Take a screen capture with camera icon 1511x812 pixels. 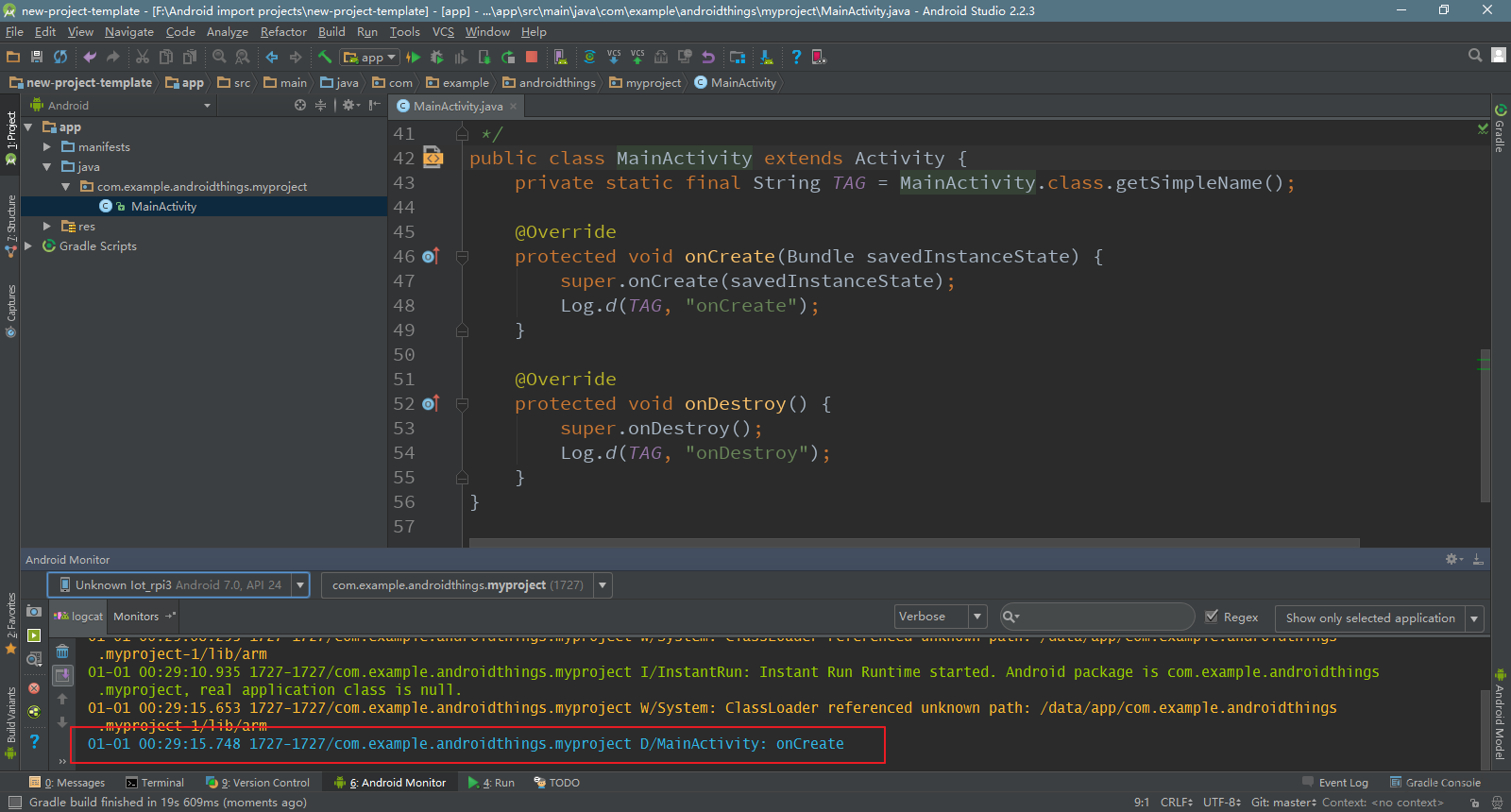coord(34,612)
